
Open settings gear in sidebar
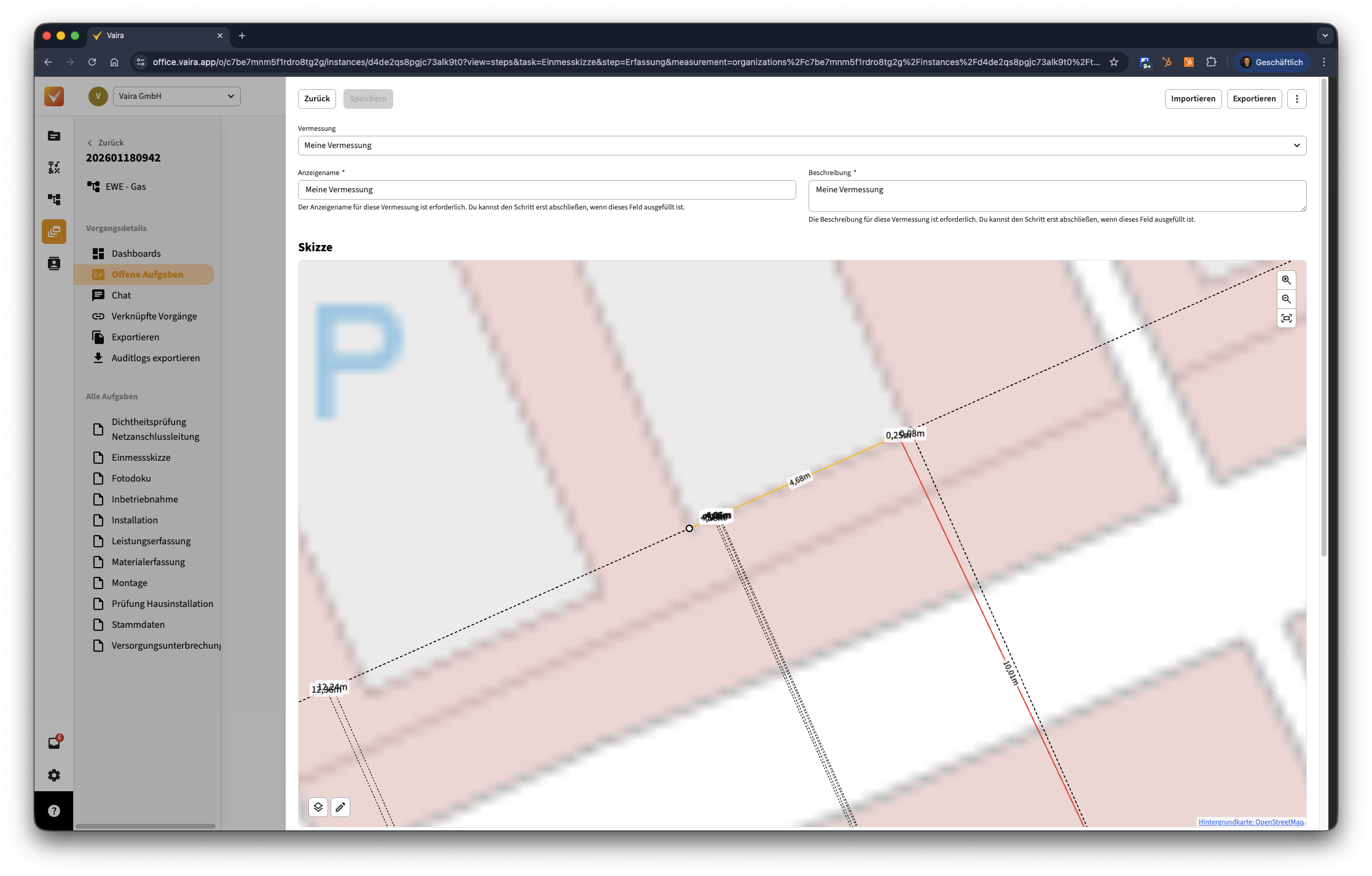tap(54, 775)
